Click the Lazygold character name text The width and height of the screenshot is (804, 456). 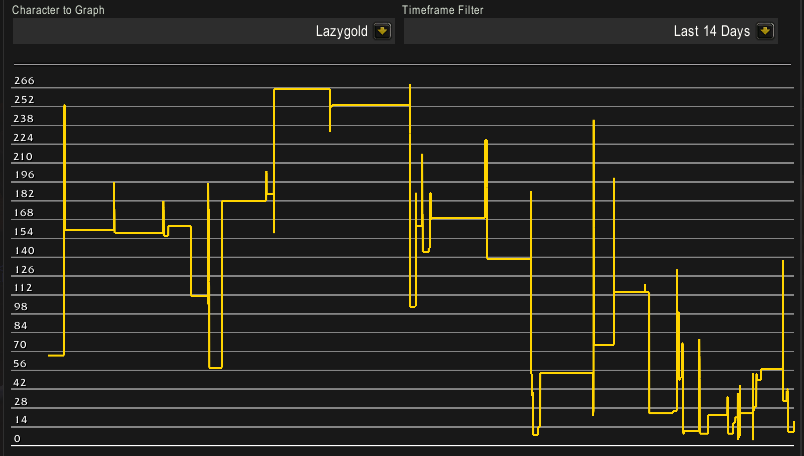[341, 32]
